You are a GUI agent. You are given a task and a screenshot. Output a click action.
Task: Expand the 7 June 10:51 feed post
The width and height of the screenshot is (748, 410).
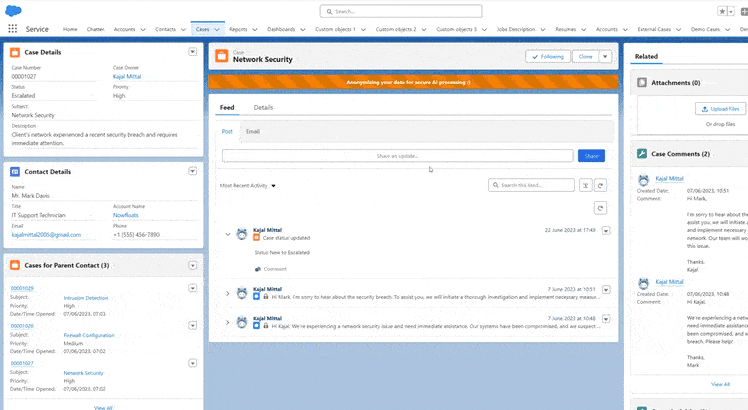[228, 294]
